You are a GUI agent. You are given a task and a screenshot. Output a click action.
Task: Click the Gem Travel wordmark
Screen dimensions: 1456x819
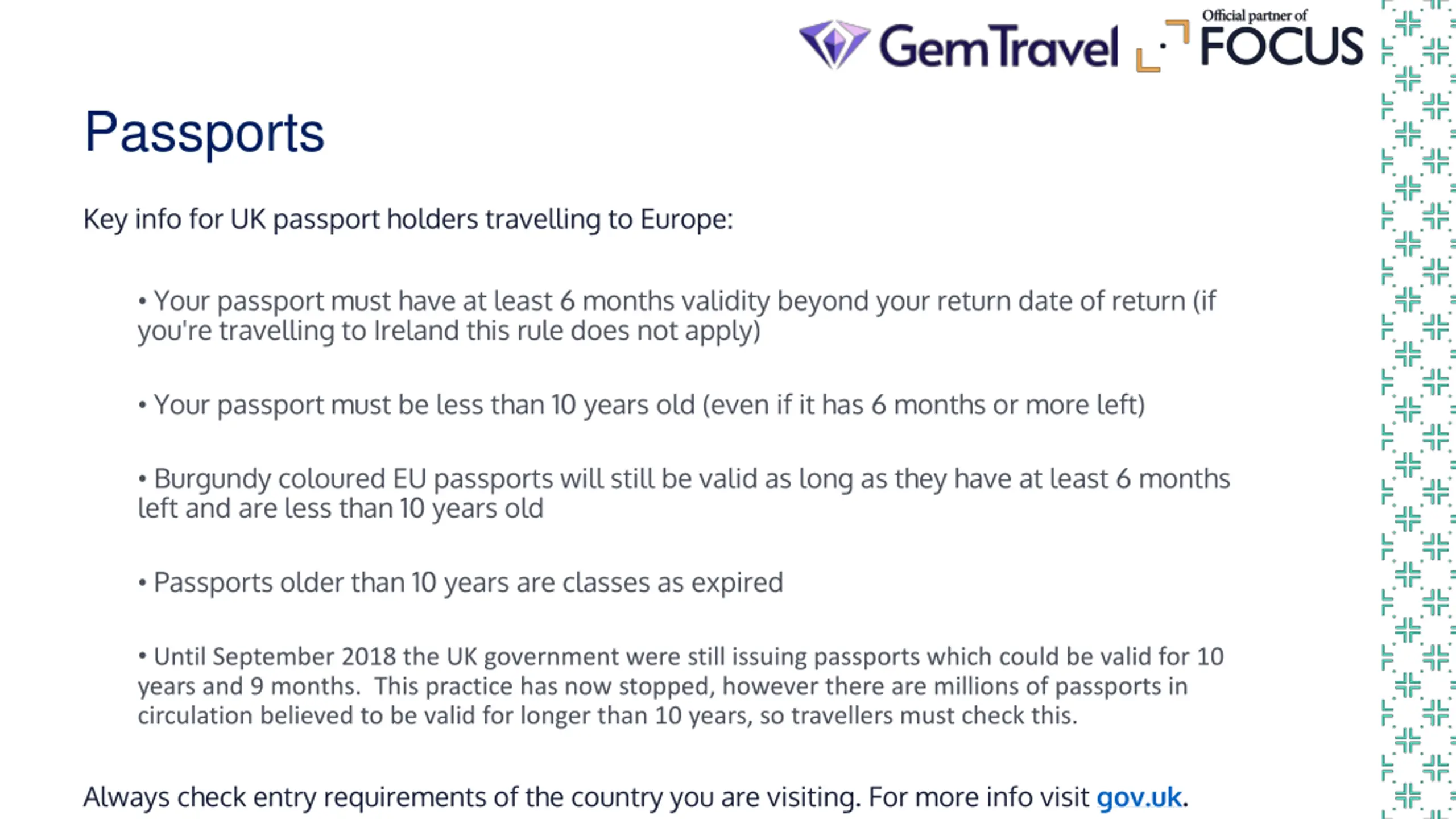click(999, 46)
